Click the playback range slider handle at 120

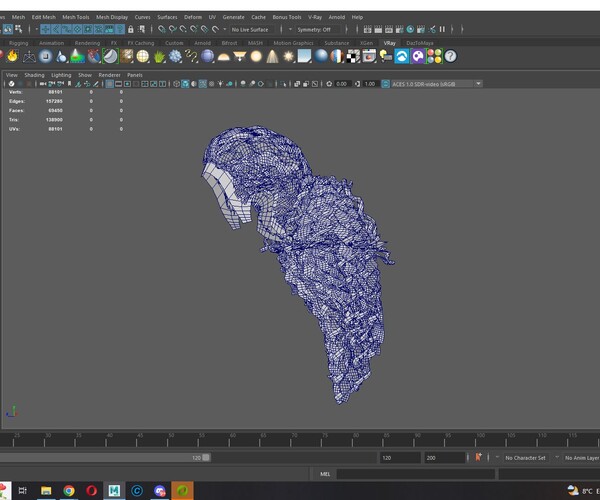coord(206,457)
